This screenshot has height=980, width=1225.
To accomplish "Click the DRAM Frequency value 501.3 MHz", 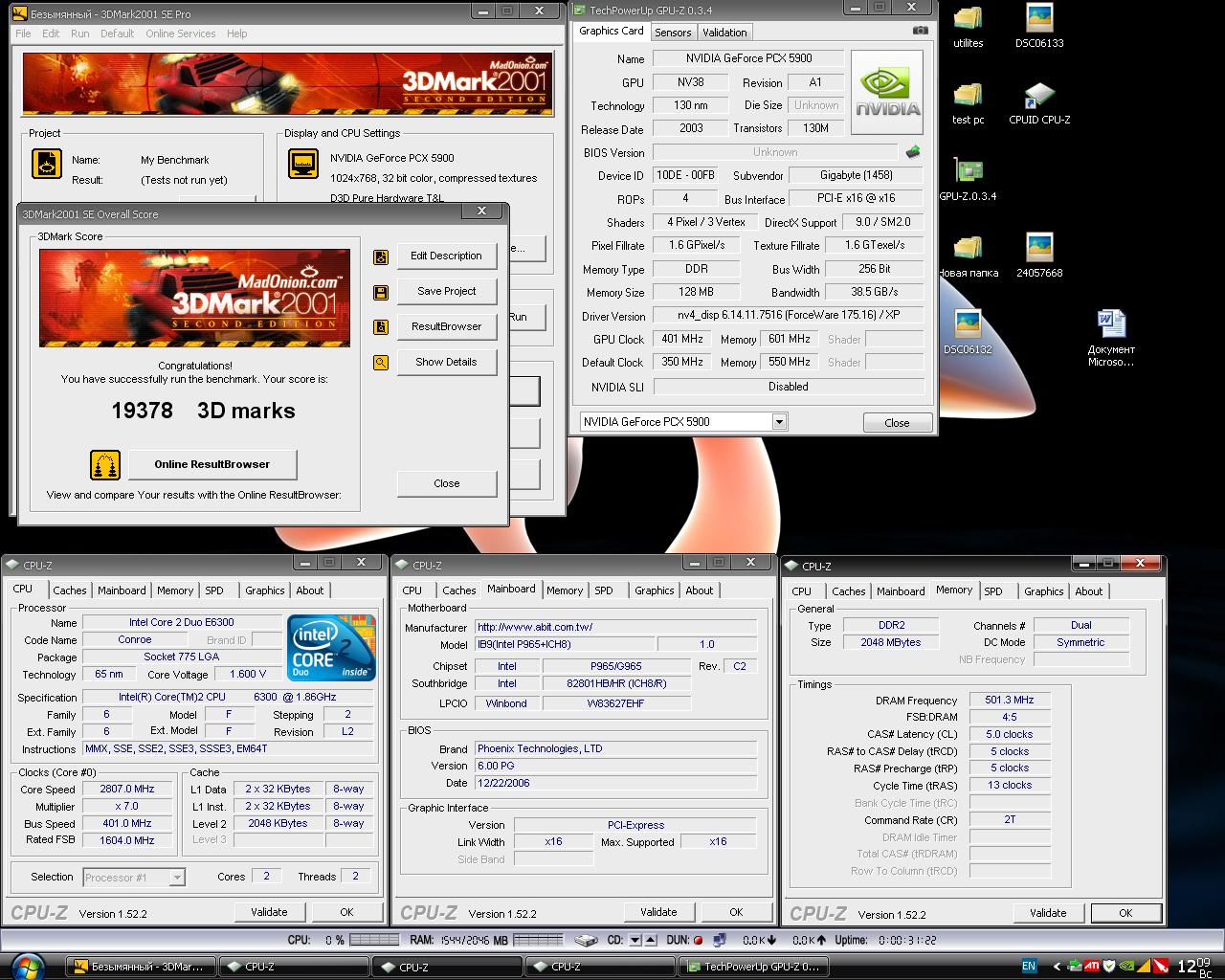I will 1010,701.
